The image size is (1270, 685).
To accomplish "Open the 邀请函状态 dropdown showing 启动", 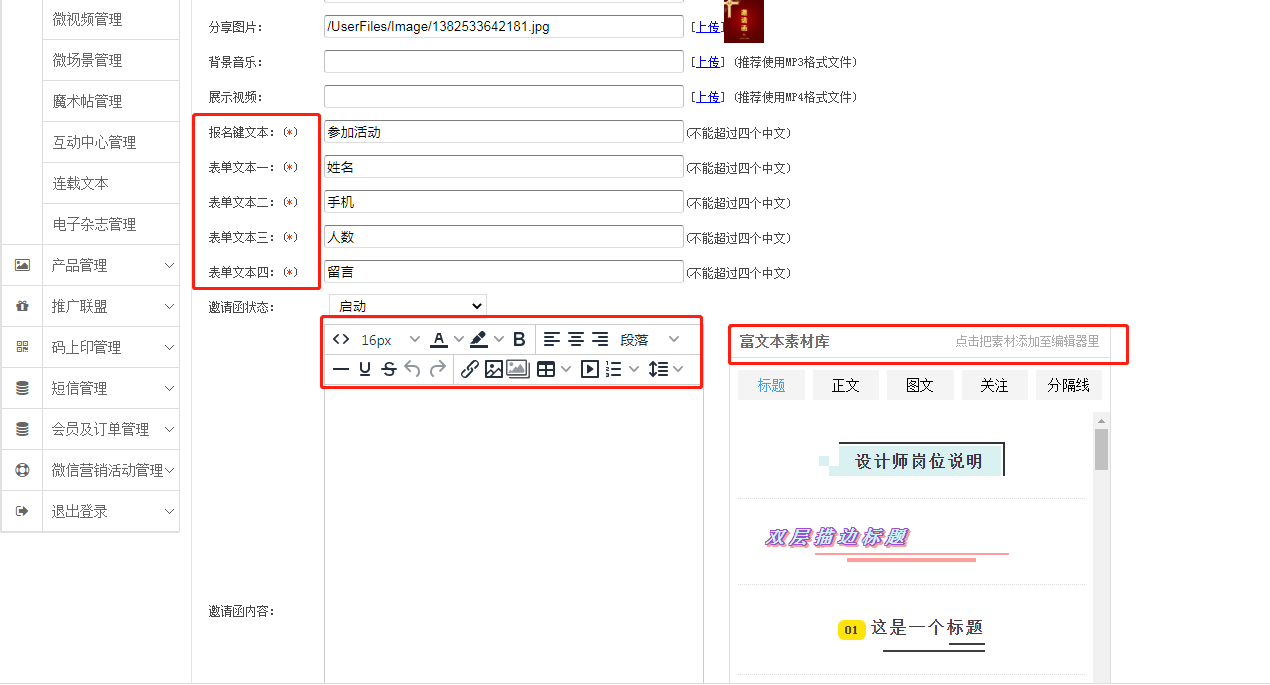I will [407, 306].
